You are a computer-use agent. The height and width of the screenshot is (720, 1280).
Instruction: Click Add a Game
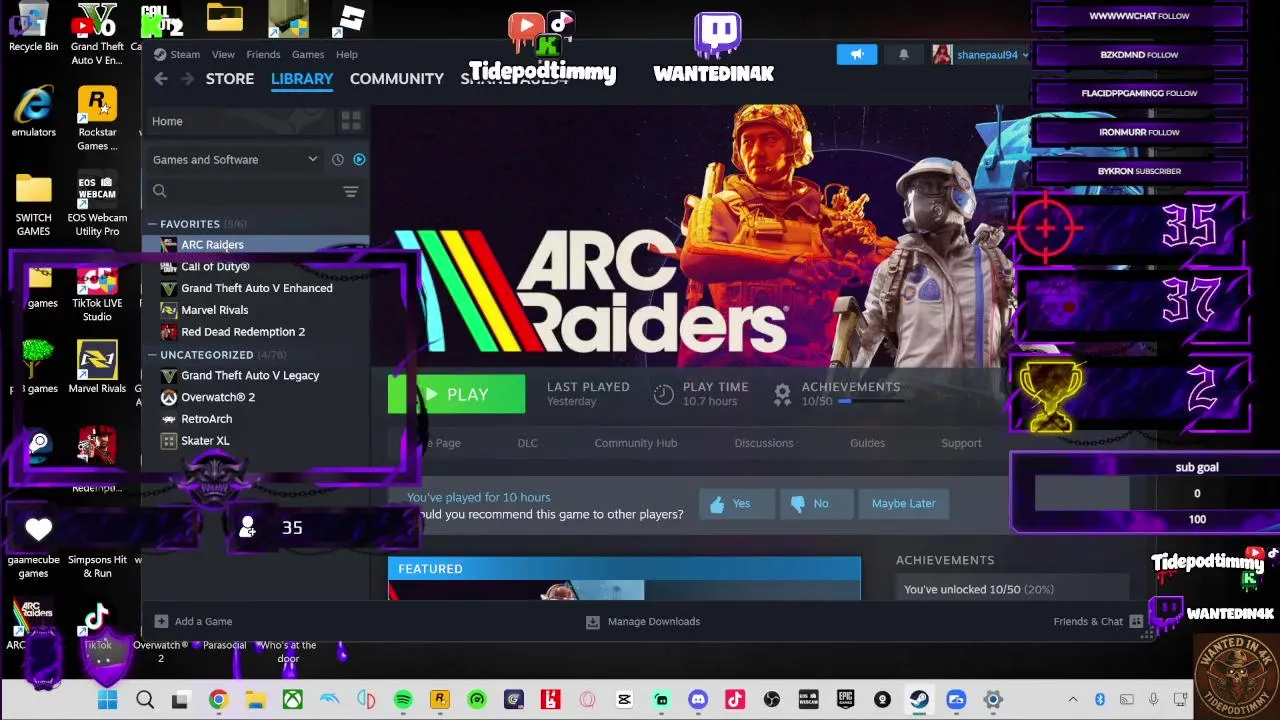(193, 621)
